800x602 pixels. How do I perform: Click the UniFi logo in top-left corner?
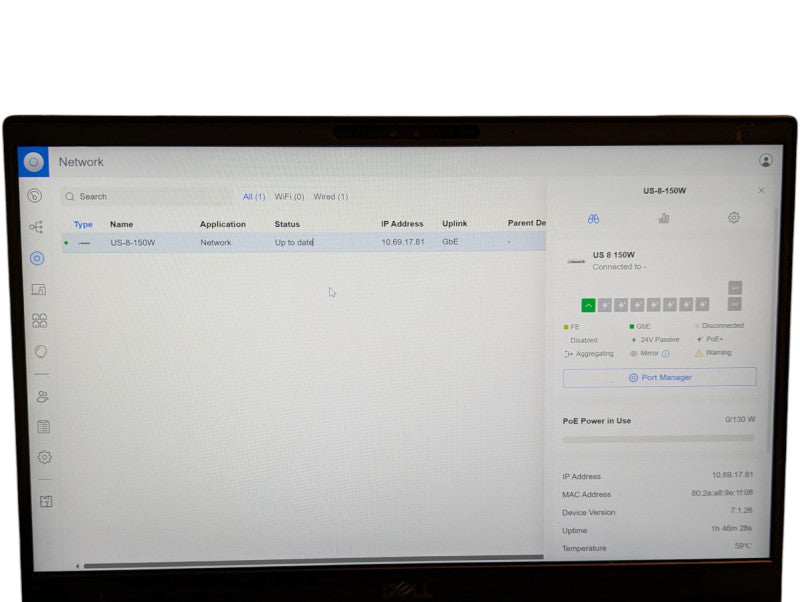coord(33,162)
